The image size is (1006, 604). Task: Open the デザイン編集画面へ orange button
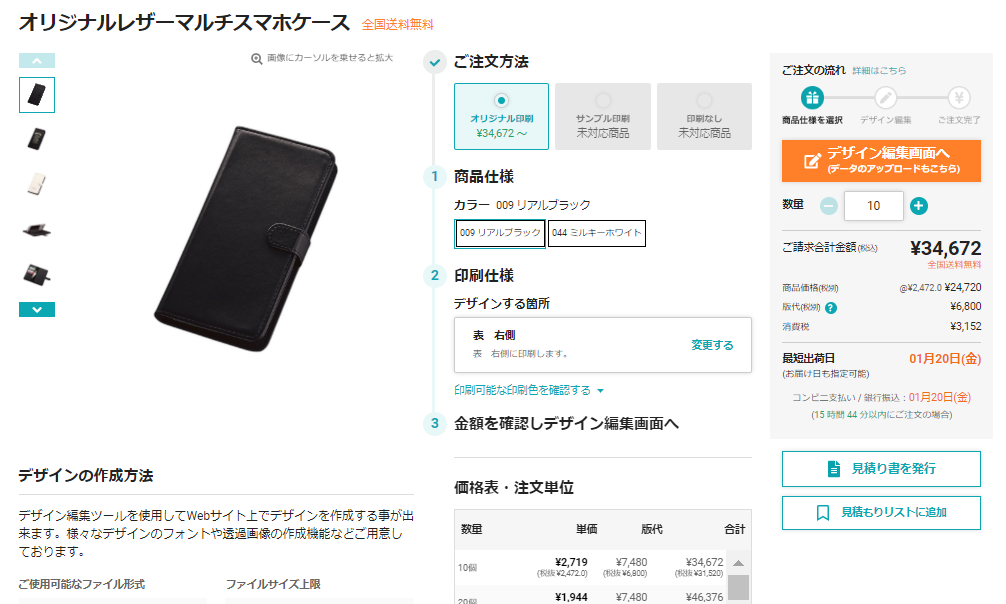(x=881, y=160)
